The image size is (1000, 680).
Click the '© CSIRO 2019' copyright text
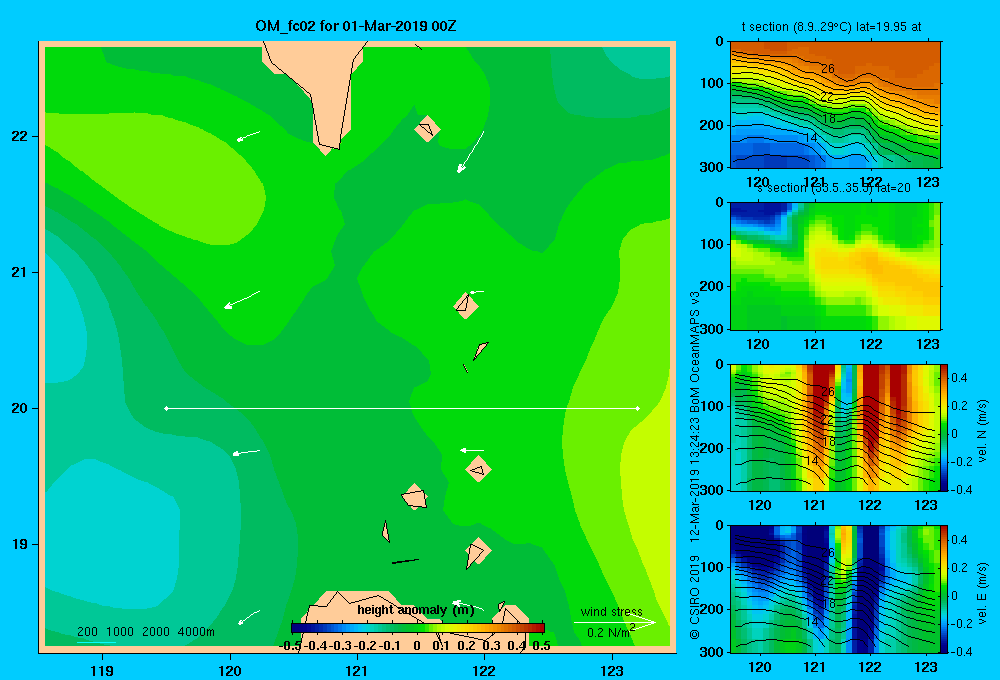(x=695, y=597)
